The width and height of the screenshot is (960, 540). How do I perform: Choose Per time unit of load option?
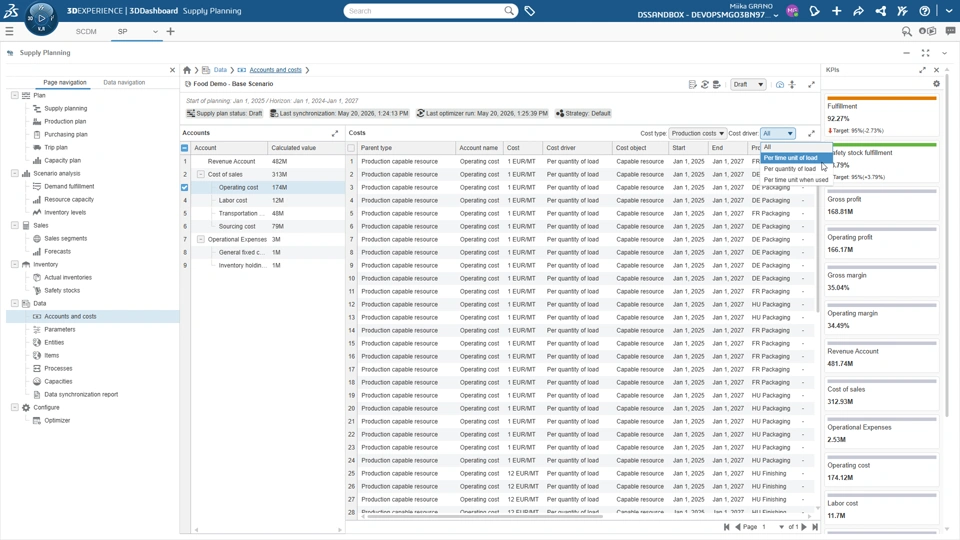pyautogui.click(x=796, y=158)
